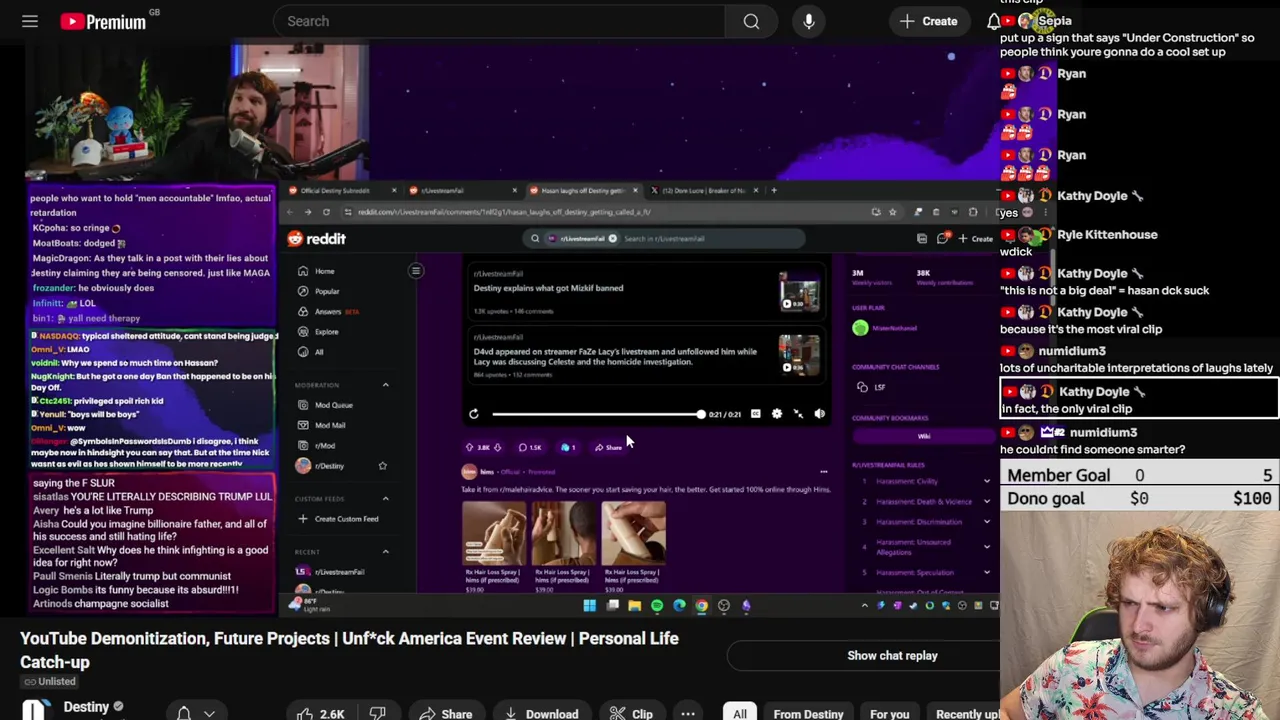Favorite r/Destiny with the star icon
The image size is (1280, 720).
click(382, 465)
